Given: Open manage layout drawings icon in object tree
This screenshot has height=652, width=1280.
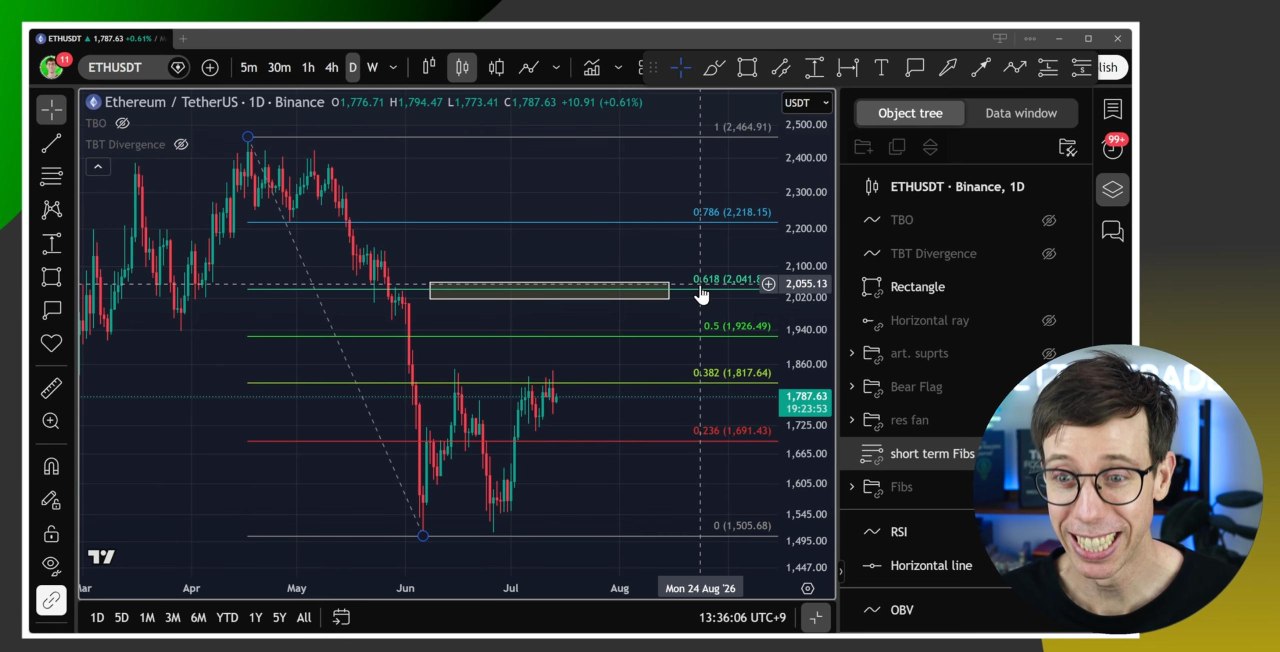Looking at the screenshot, I should pos(1067,147).
